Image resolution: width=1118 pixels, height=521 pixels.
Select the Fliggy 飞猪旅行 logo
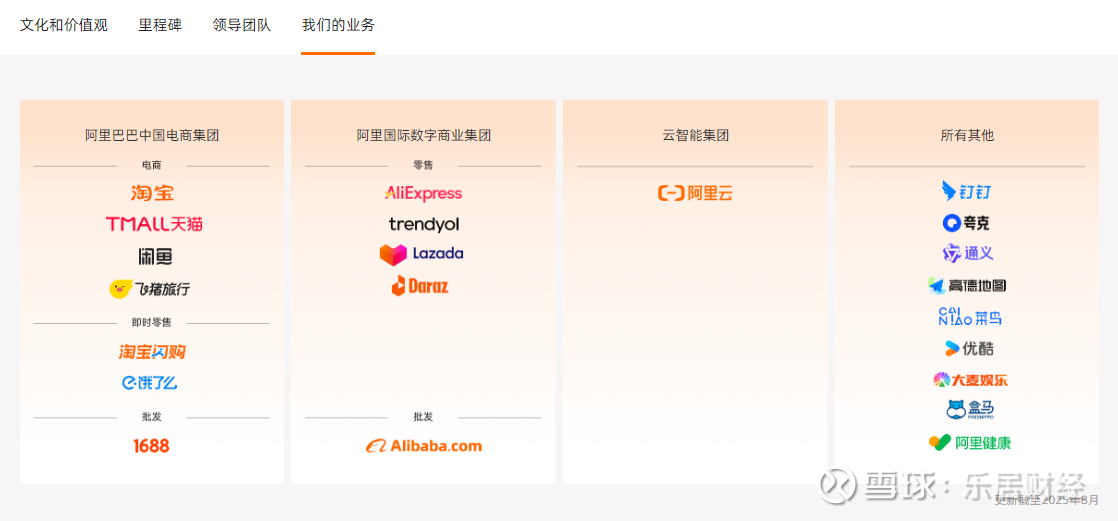coord(150,289)
